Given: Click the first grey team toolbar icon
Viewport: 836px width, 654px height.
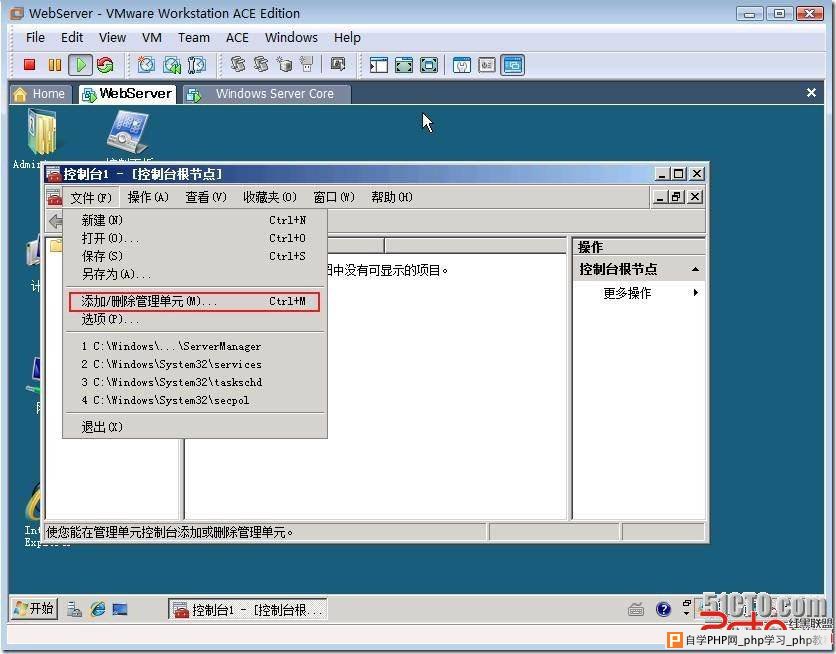Looking at the screenshot, I should pyautogui.click(x=237, y=65).
